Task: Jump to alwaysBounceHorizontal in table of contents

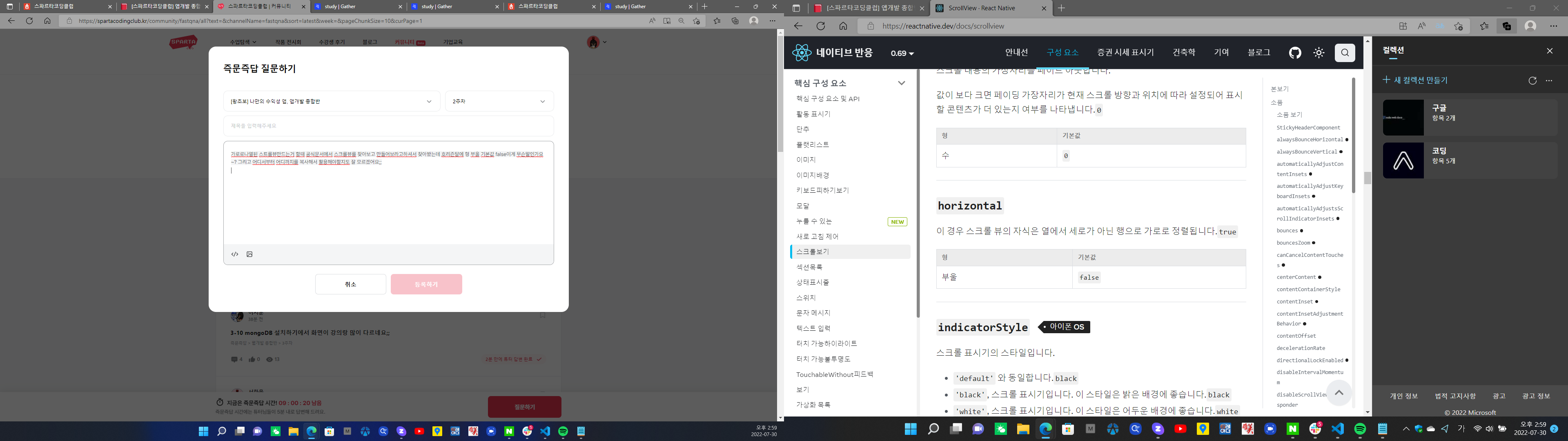Action: point(1309,140)
